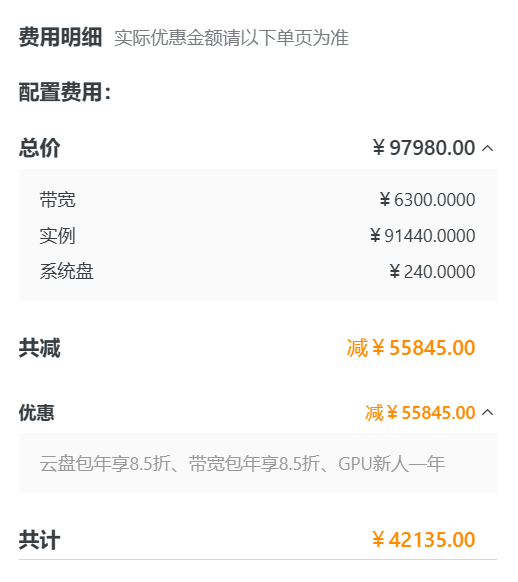Collapse the 优惠 discount details chevron

(x=487, y=412)
